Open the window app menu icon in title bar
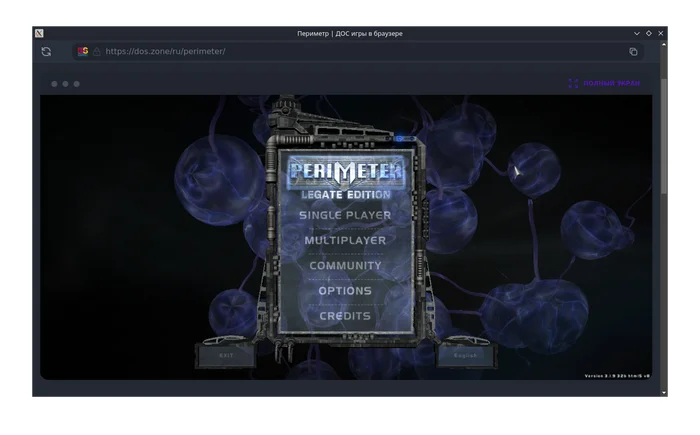 pos(39,33)
